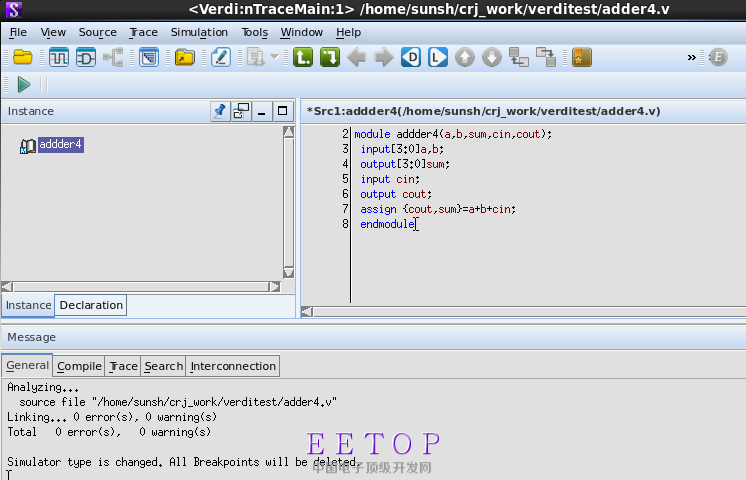Image resolution: width=746 pixels, height=480 pixels.
Task: Click the Verdi 'S' window menu icon
Action: pos(14,9)
